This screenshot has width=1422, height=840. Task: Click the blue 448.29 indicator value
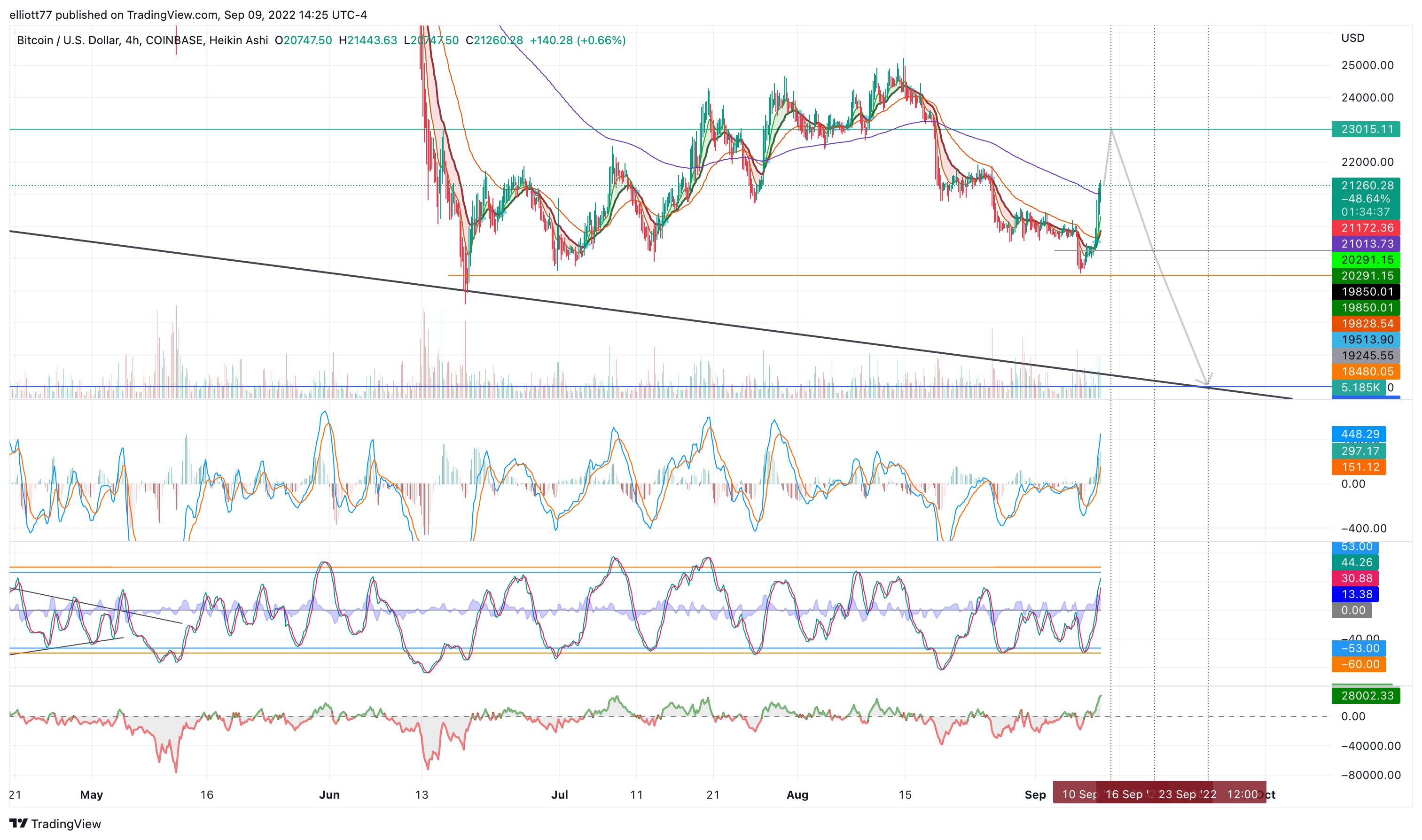[x=1359, y=434]
